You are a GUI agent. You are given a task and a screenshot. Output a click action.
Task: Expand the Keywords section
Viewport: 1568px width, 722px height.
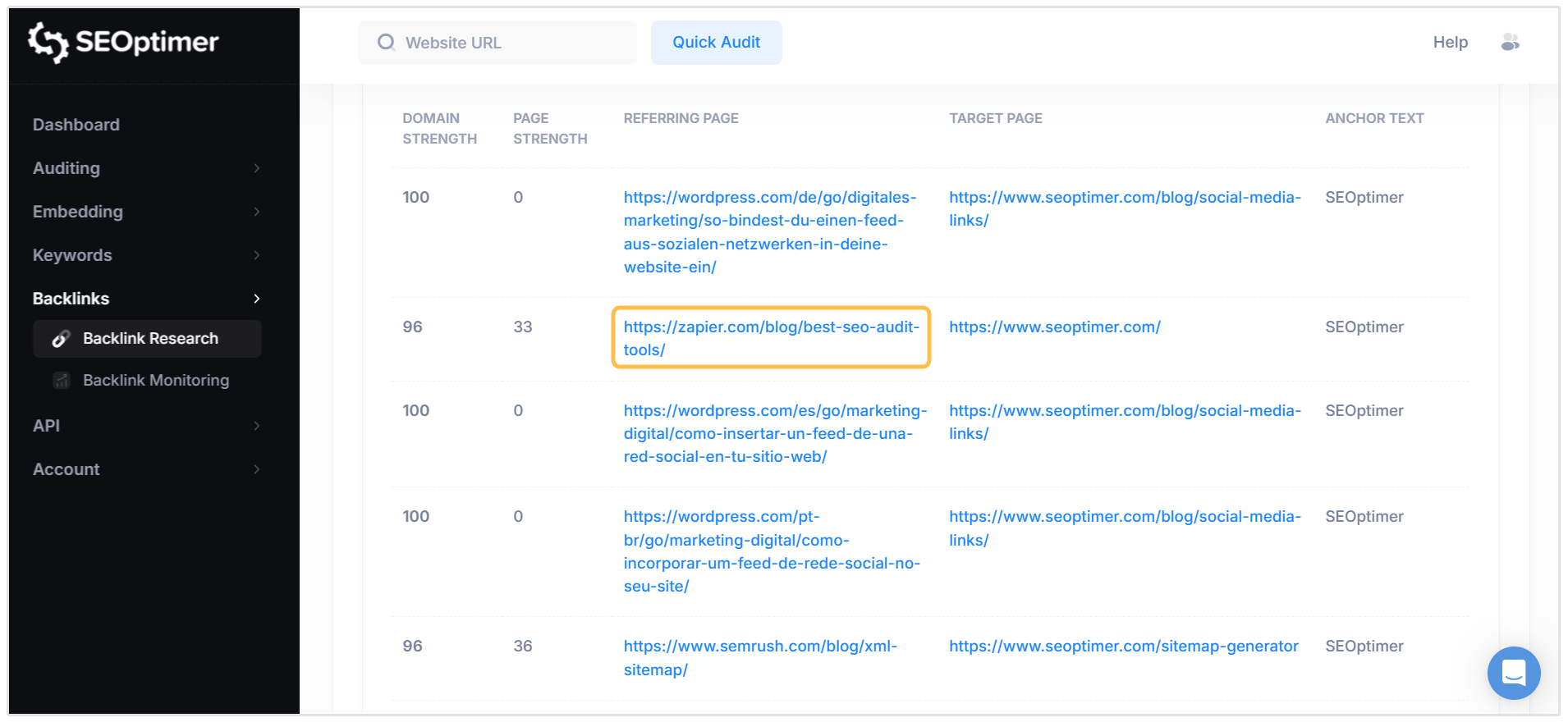tap(257, 254)
